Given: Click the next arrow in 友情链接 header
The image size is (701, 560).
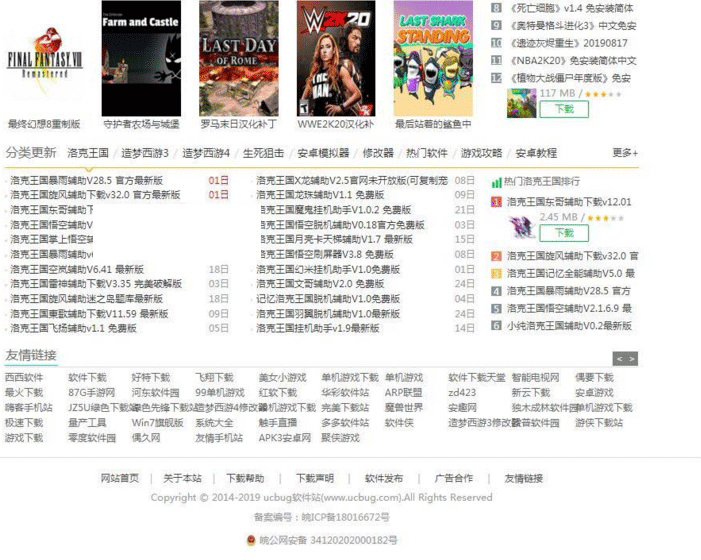Looking at the screenshot, I should pos(632,359).
